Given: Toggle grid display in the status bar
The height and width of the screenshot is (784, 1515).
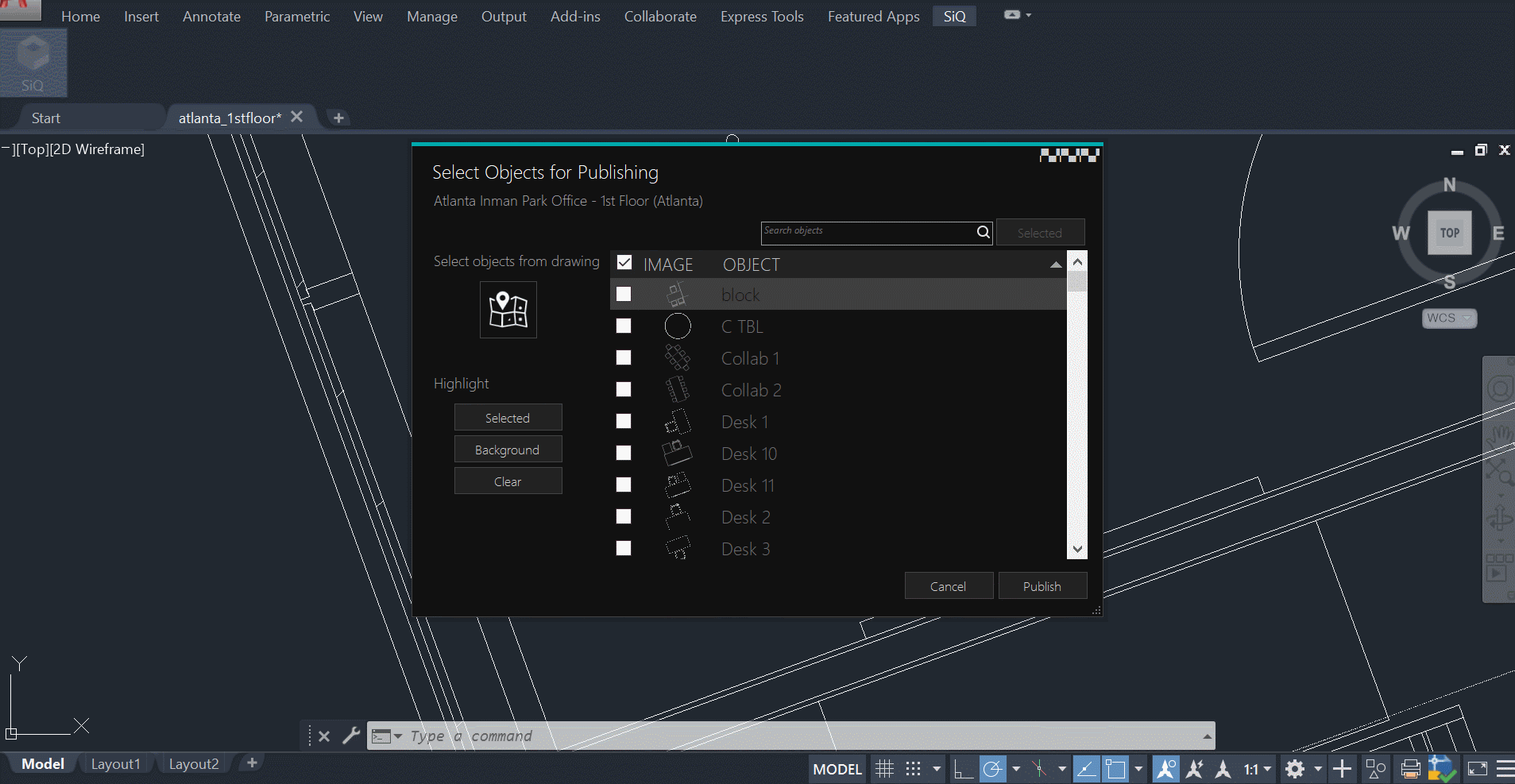Looking at the screenshot, I should tap(884, 767).
